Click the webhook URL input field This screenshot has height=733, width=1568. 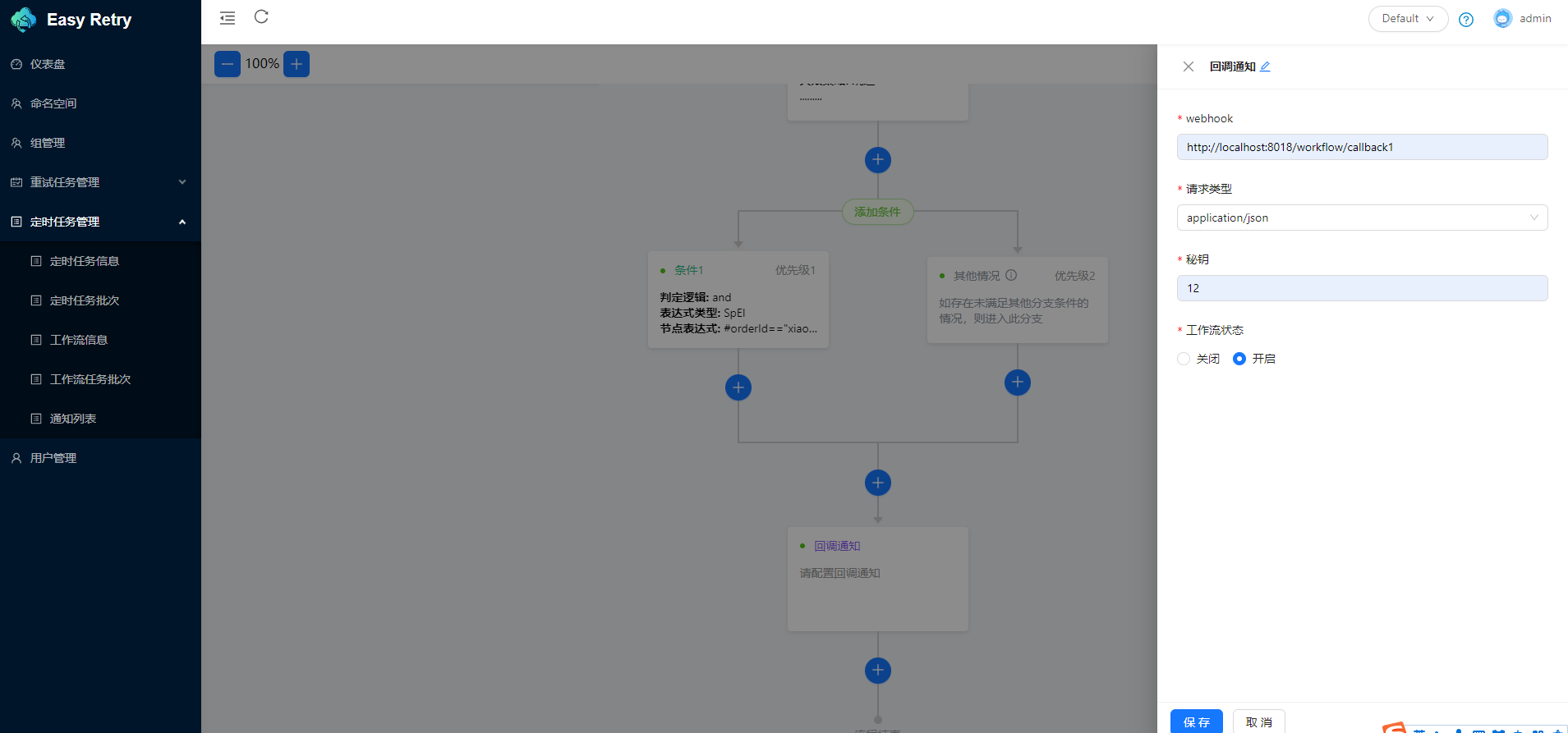1362,147
